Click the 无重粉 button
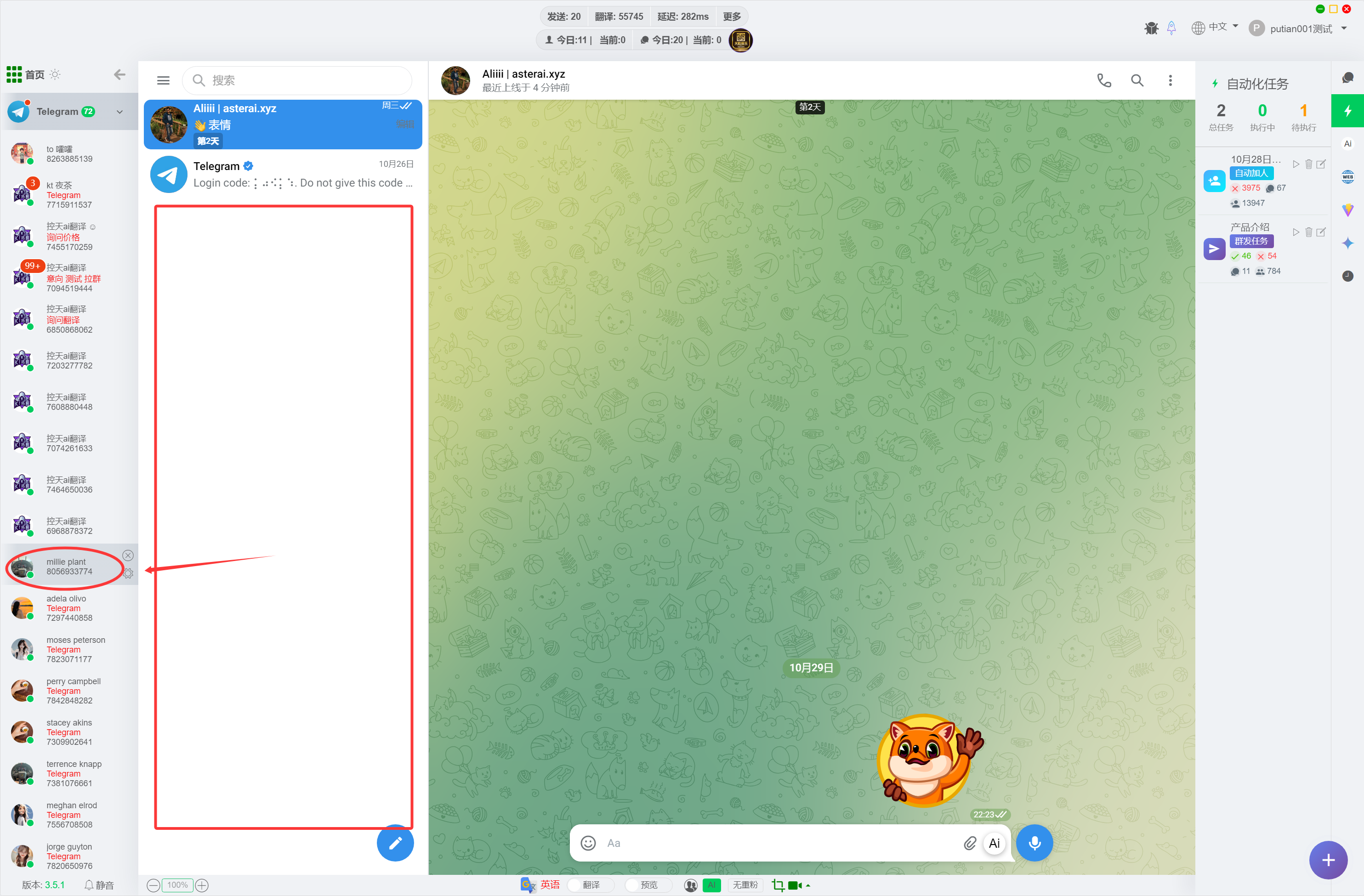Screen dimensions: 1364x896 (x=745, y=885)
